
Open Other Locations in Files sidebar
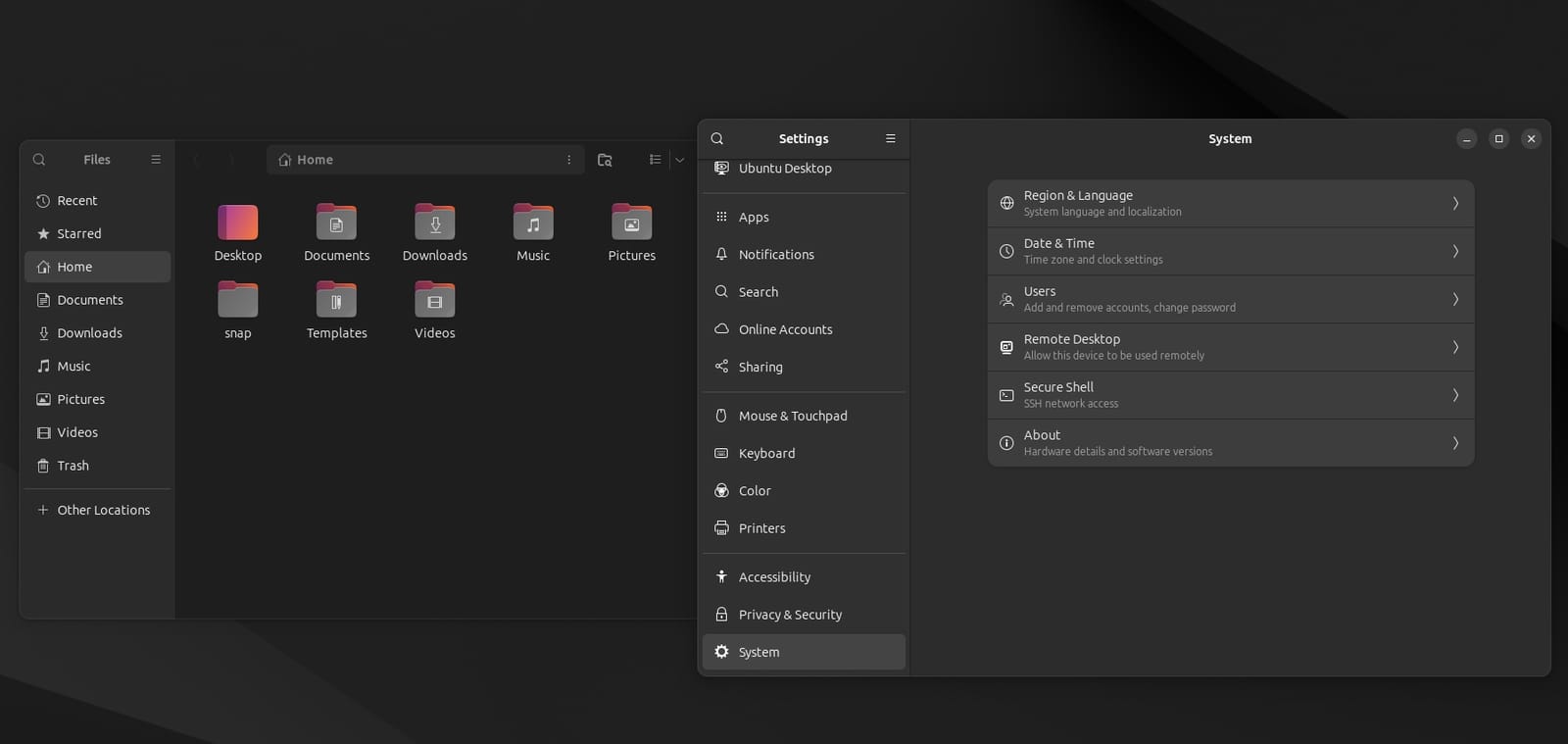click(x=97, y=510)
